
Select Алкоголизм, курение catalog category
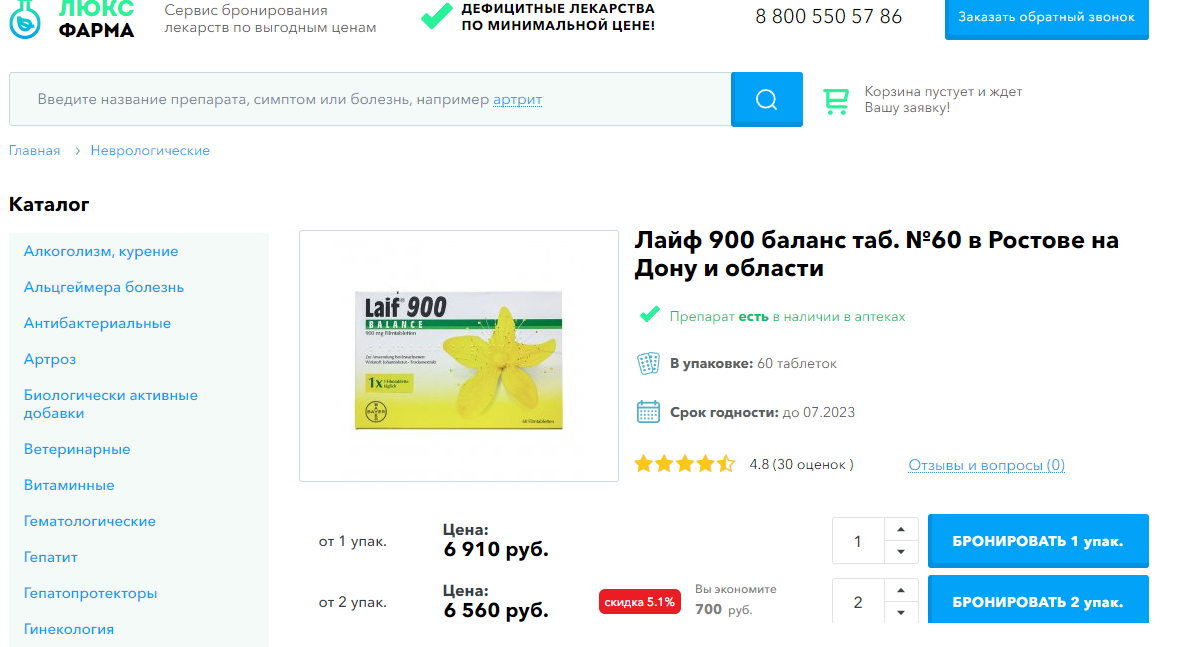click(101, 251)
